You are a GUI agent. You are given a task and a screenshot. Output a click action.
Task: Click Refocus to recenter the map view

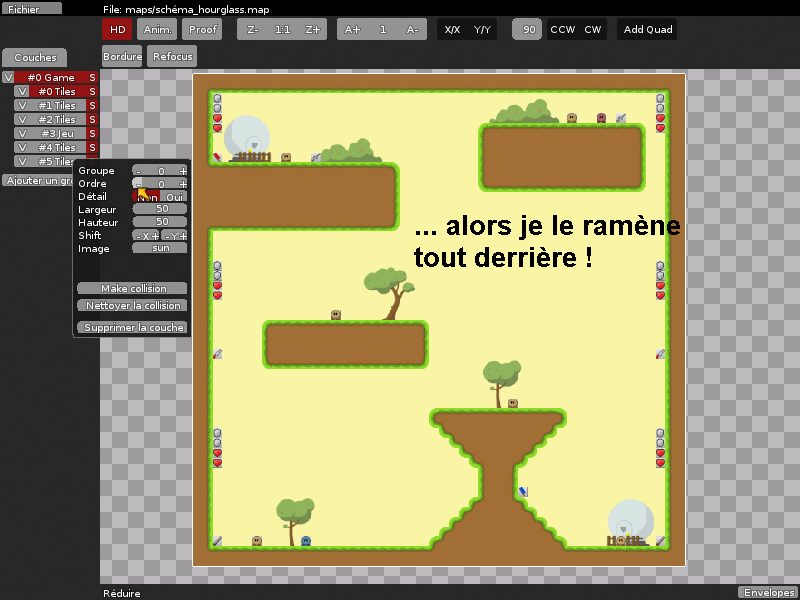(x=171, y=56)
